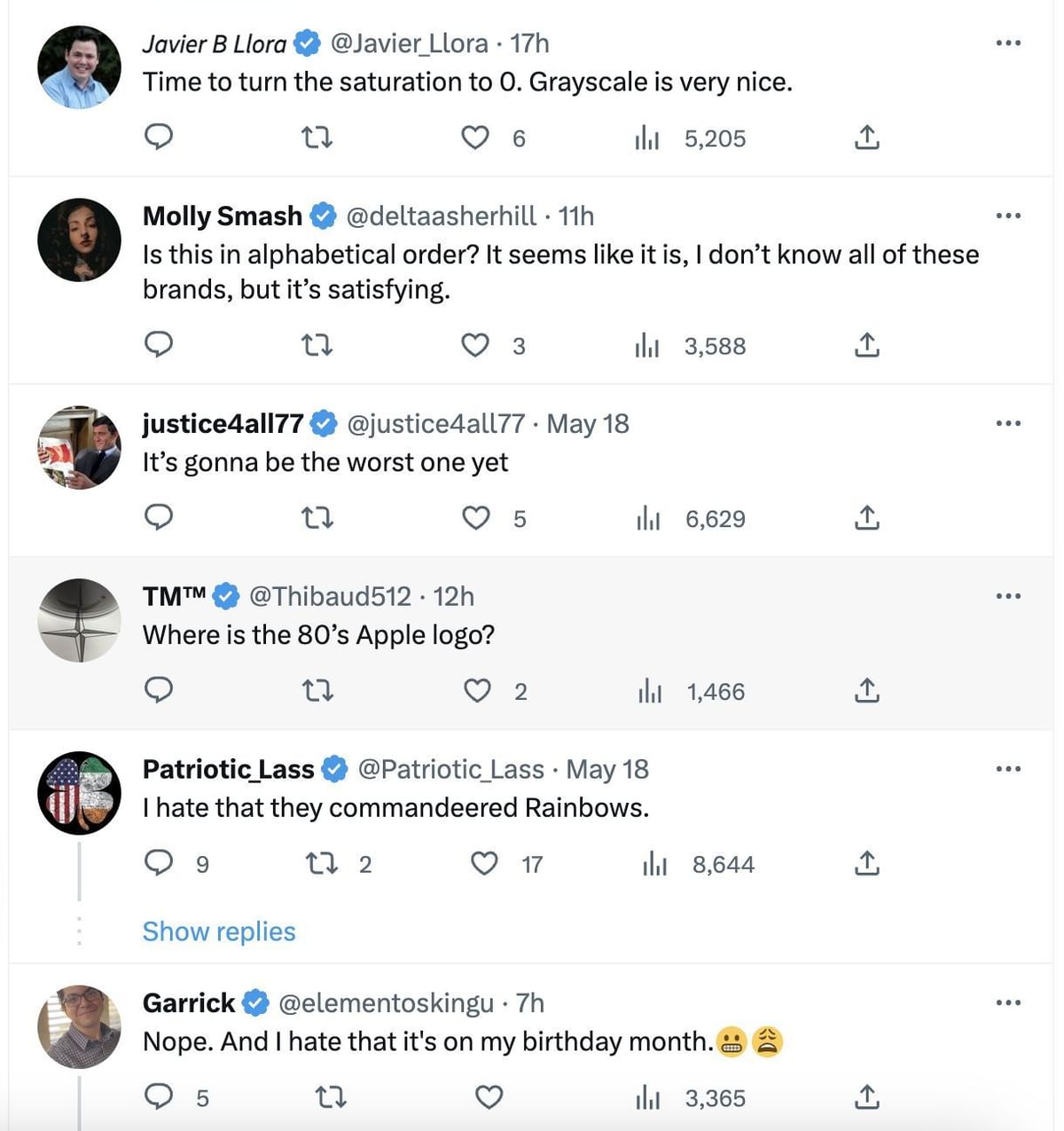Open more options menu on TM's tweet
This screenshot has height=1131, width=1064.
[1008, 595]
